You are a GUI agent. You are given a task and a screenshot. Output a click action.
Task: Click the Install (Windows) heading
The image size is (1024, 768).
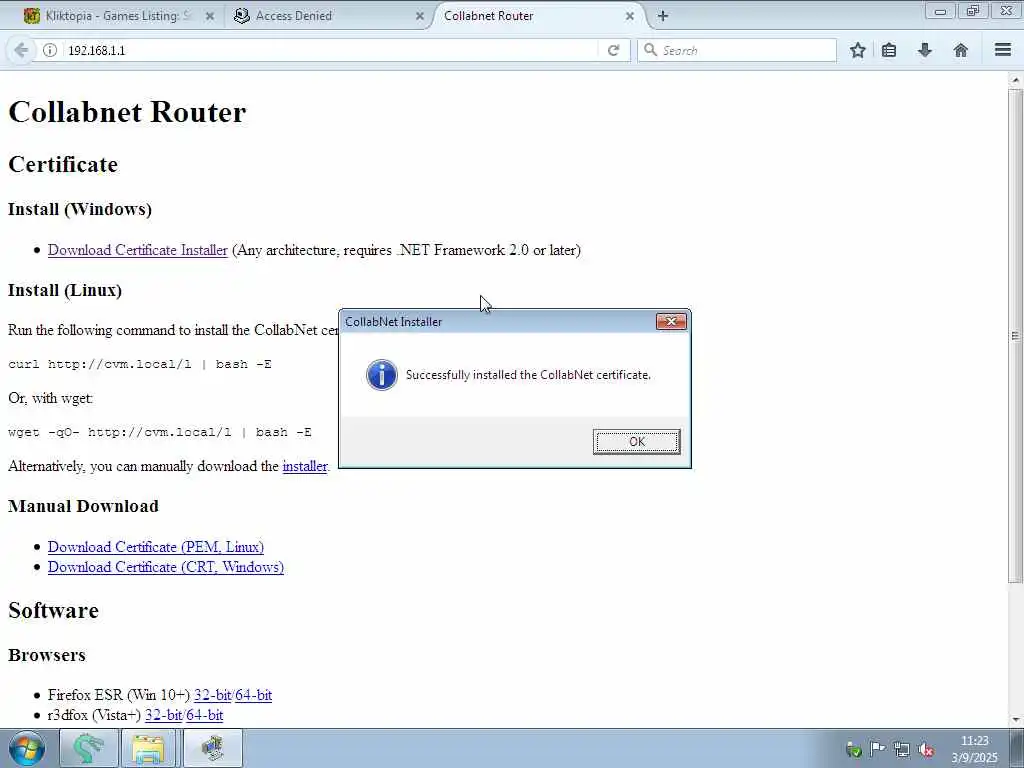(80, 209)
